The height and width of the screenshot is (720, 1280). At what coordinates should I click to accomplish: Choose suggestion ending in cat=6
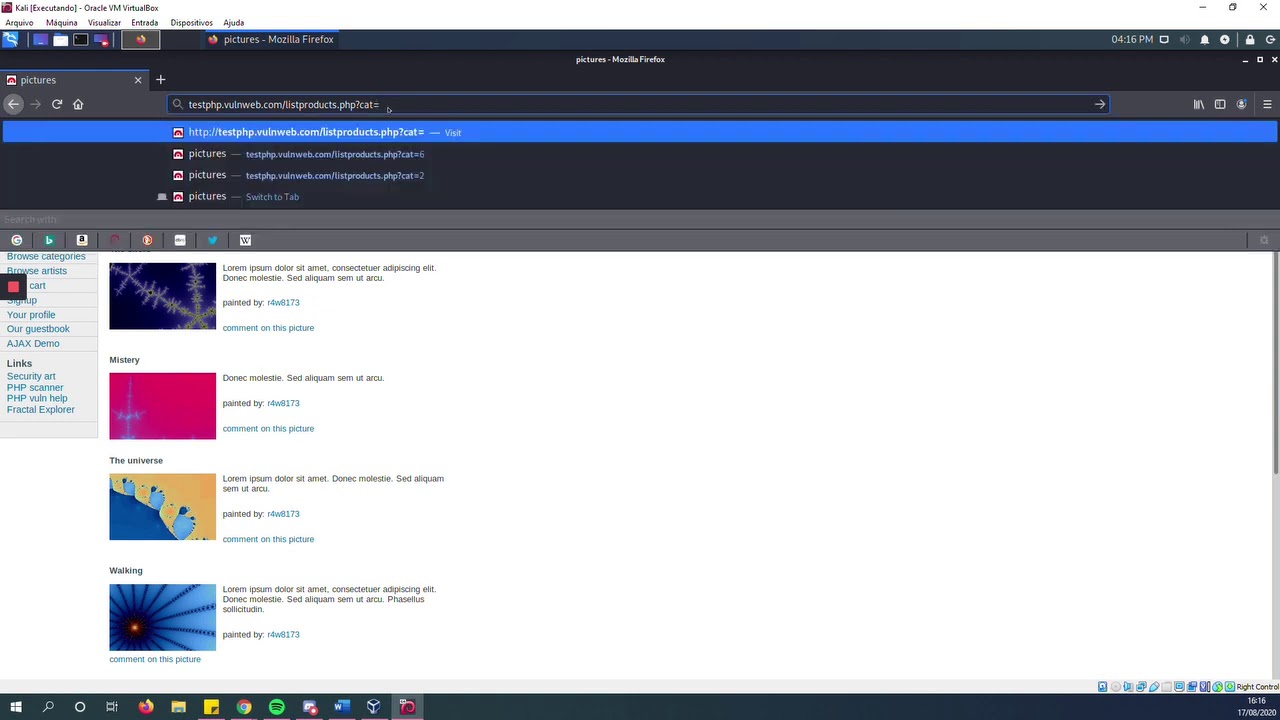(x=640, y=154)
